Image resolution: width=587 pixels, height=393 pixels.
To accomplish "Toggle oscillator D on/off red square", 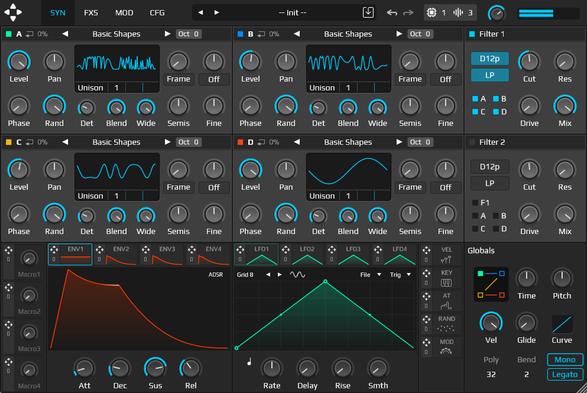I will [240, 142].
